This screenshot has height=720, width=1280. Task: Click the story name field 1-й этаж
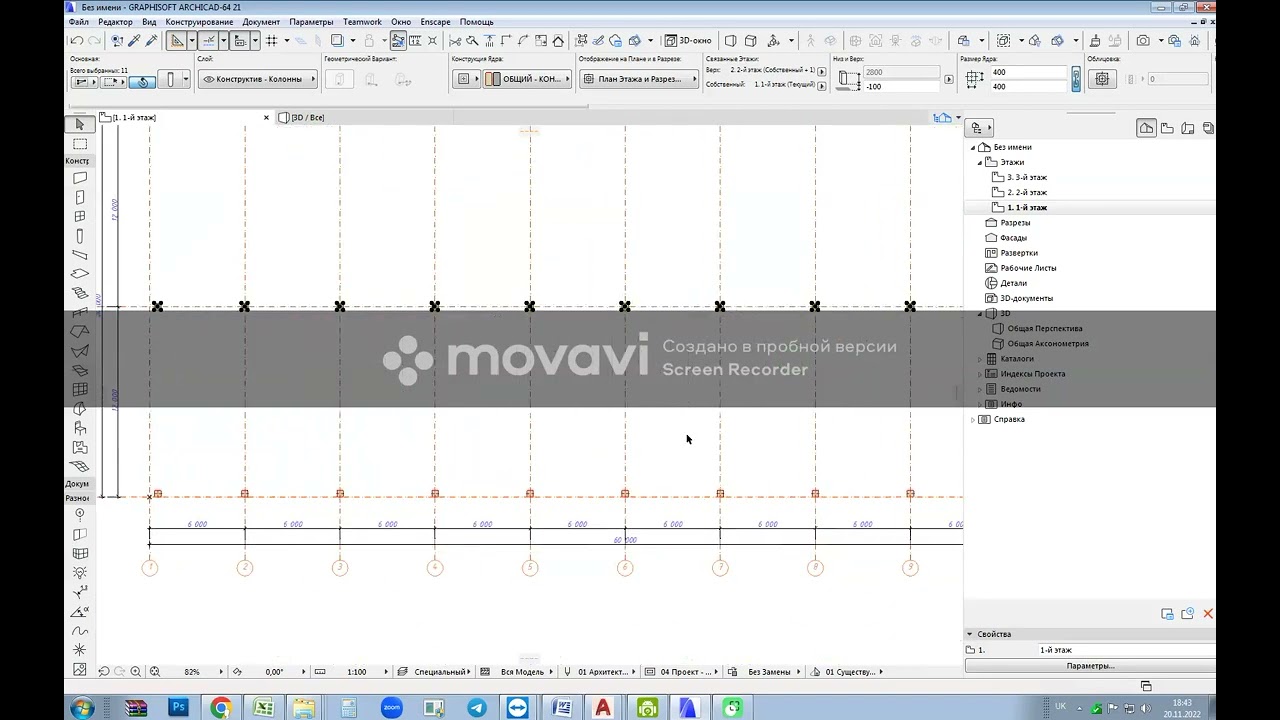coord(1125,650)
